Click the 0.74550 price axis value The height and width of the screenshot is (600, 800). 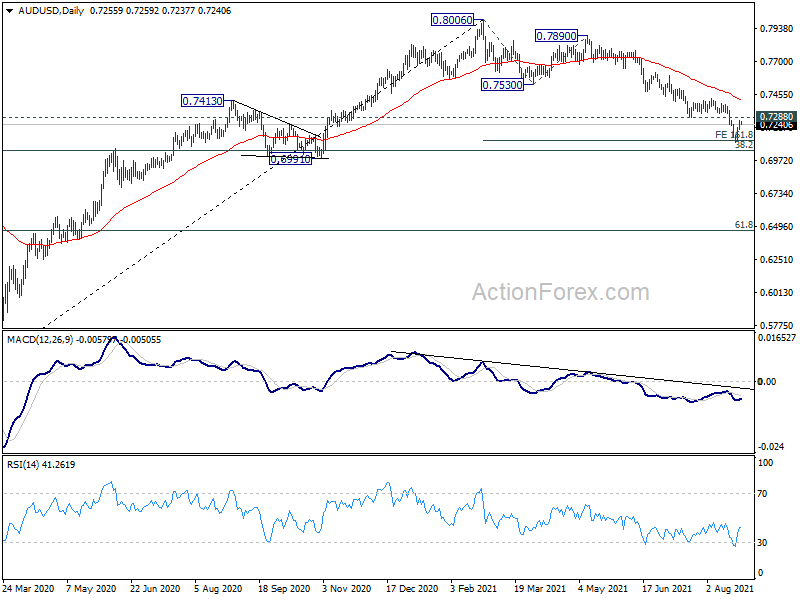pos(777,94)
